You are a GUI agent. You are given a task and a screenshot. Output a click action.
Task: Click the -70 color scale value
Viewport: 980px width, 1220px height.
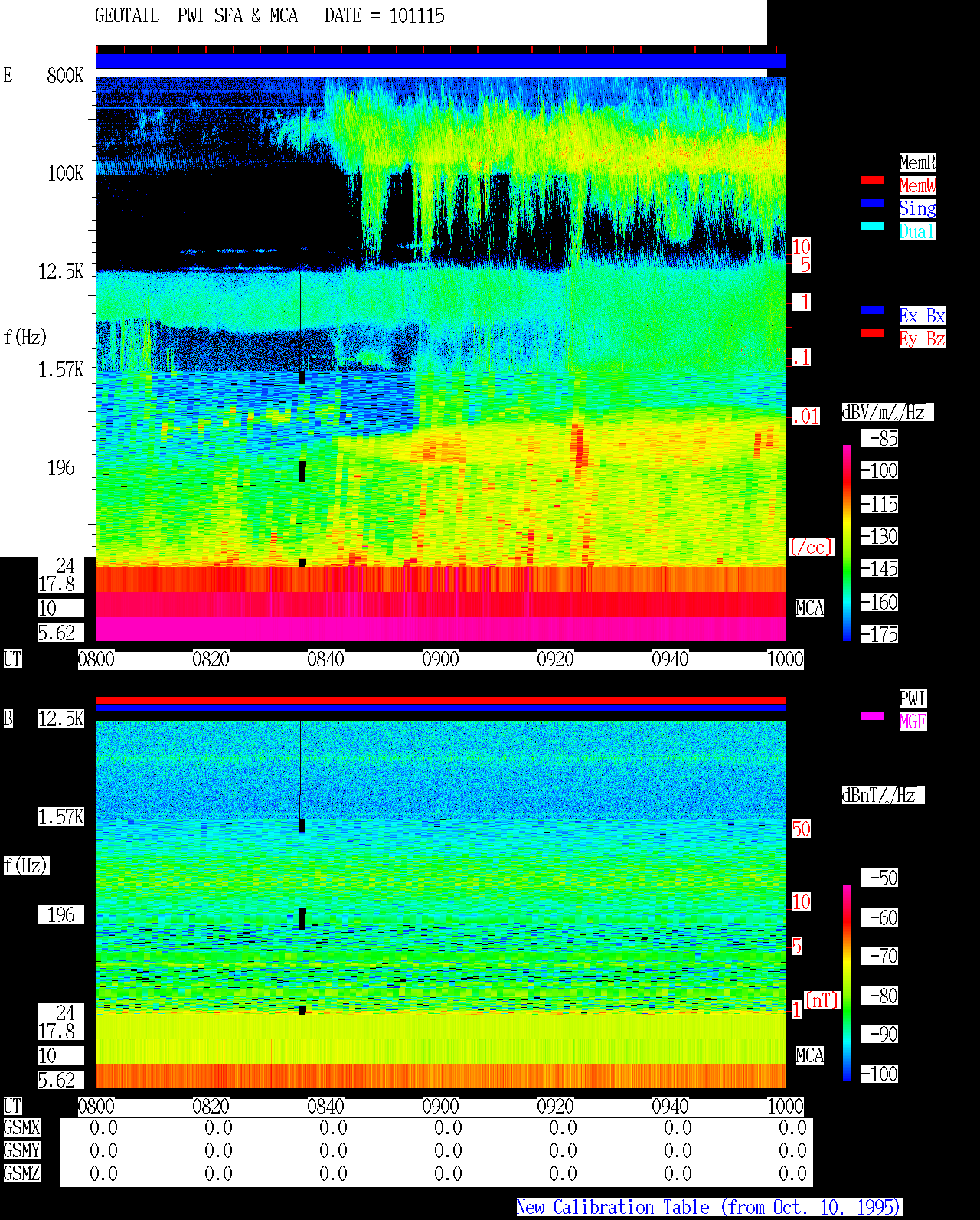pos(880,956)
